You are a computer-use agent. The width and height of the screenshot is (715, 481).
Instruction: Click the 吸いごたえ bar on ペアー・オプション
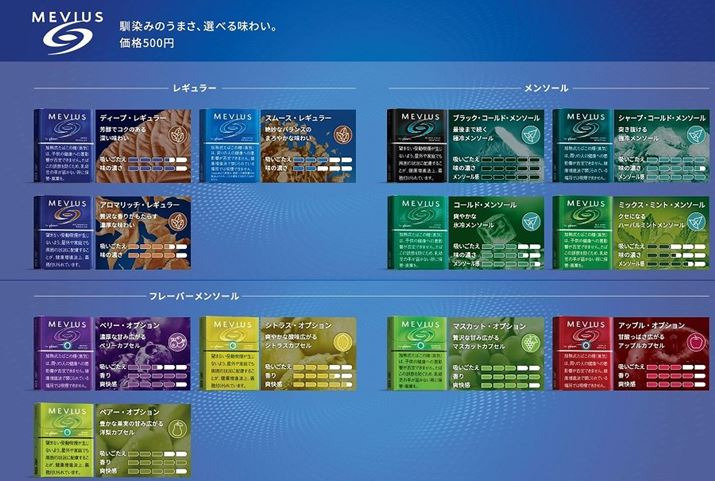tap(158, 454)
